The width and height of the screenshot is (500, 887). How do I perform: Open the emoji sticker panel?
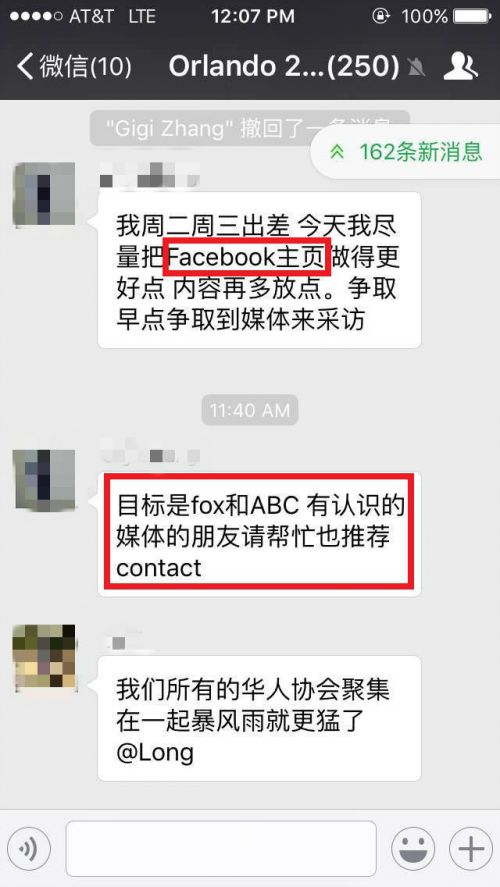point(413,849)
